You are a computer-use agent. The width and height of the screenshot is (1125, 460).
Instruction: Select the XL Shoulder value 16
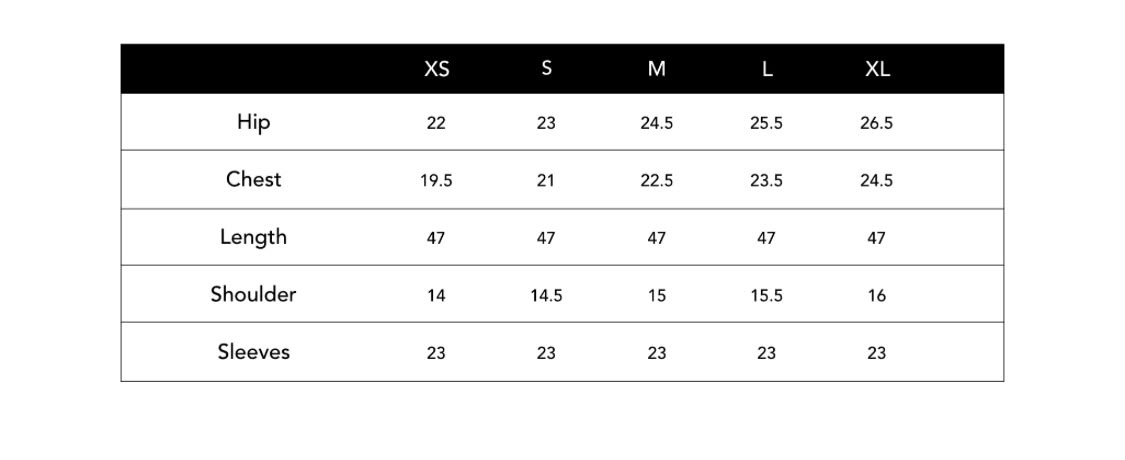[877, 296]
